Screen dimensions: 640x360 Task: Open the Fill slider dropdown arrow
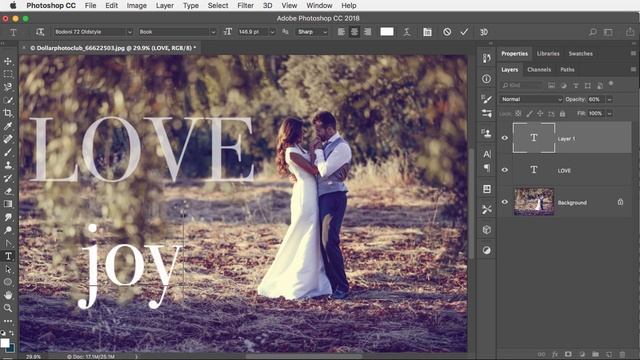[x=609, y=113]
